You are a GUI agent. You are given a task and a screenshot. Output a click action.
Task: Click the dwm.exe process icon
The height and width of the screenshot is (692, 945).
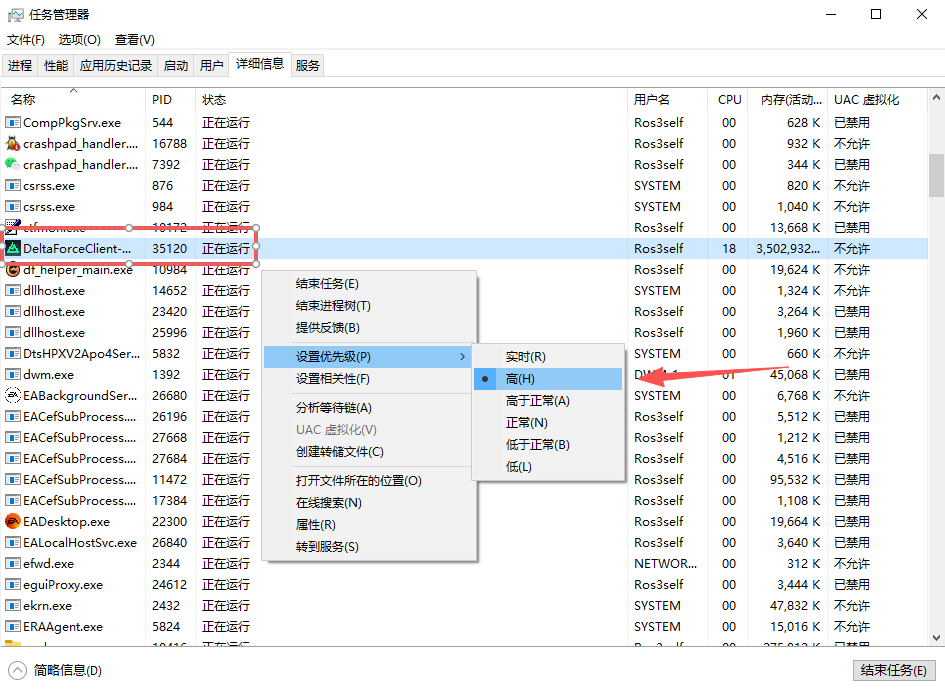tap(13, 374)
